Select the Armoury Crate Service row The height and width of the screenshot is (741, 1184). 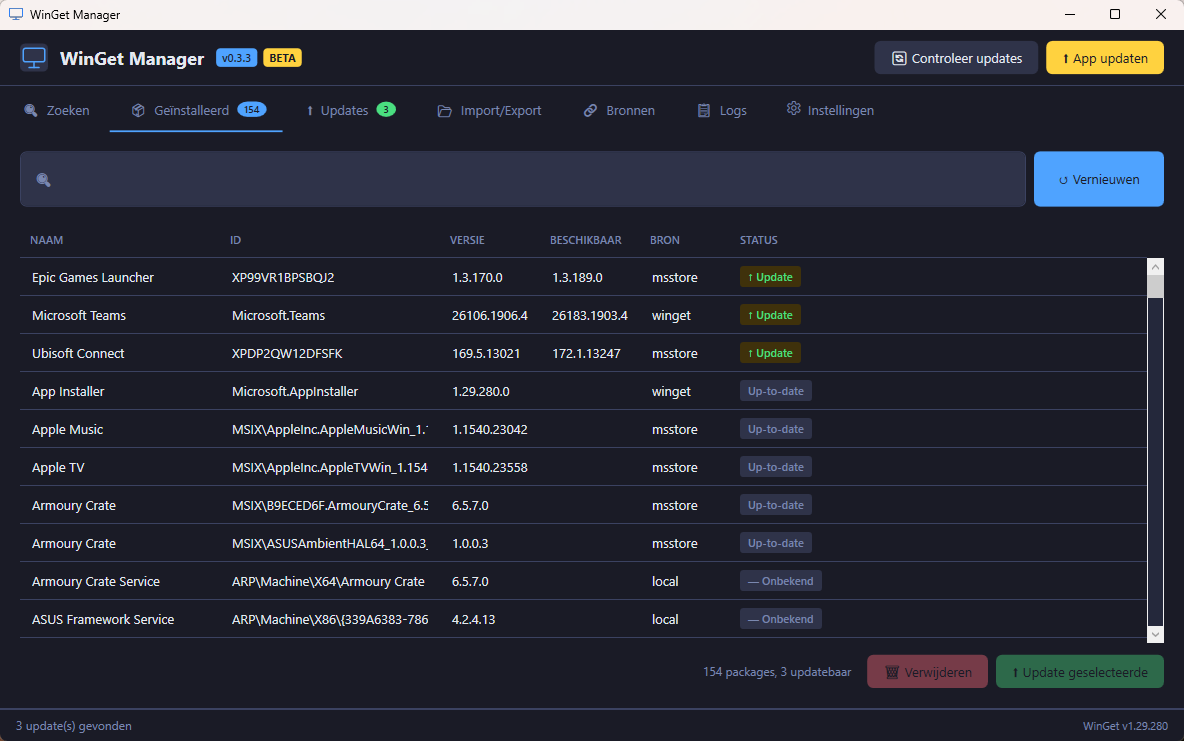[583, 581]
